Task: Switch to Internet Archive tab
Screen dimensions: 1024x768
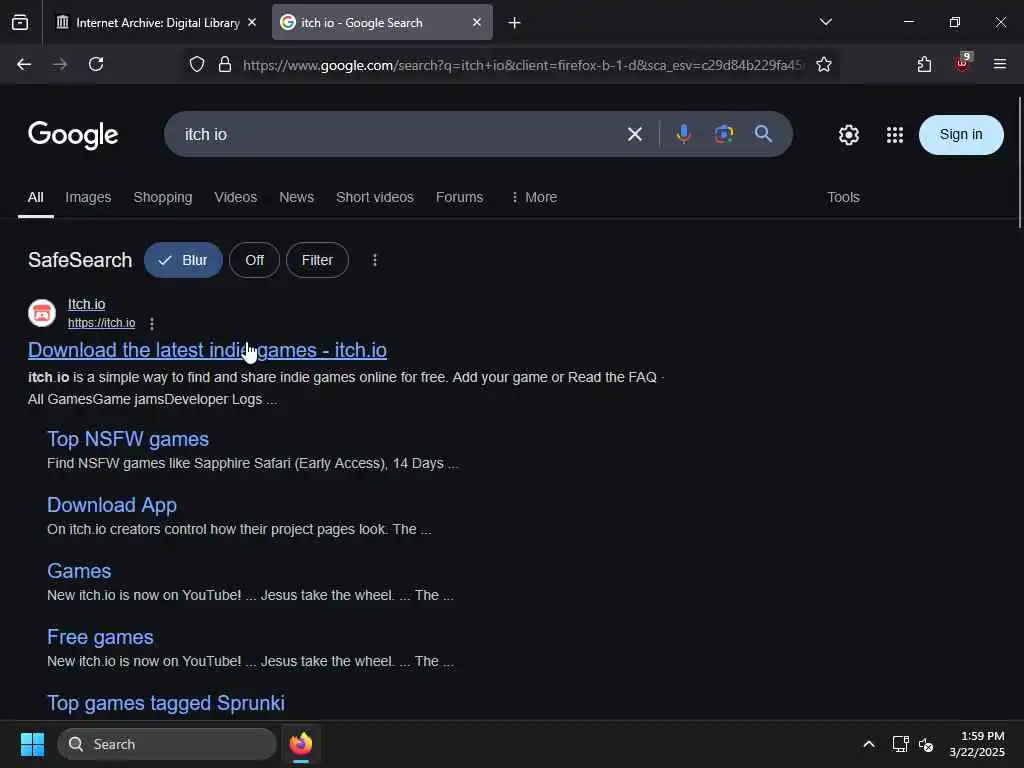Action: (x=157, y=23)
